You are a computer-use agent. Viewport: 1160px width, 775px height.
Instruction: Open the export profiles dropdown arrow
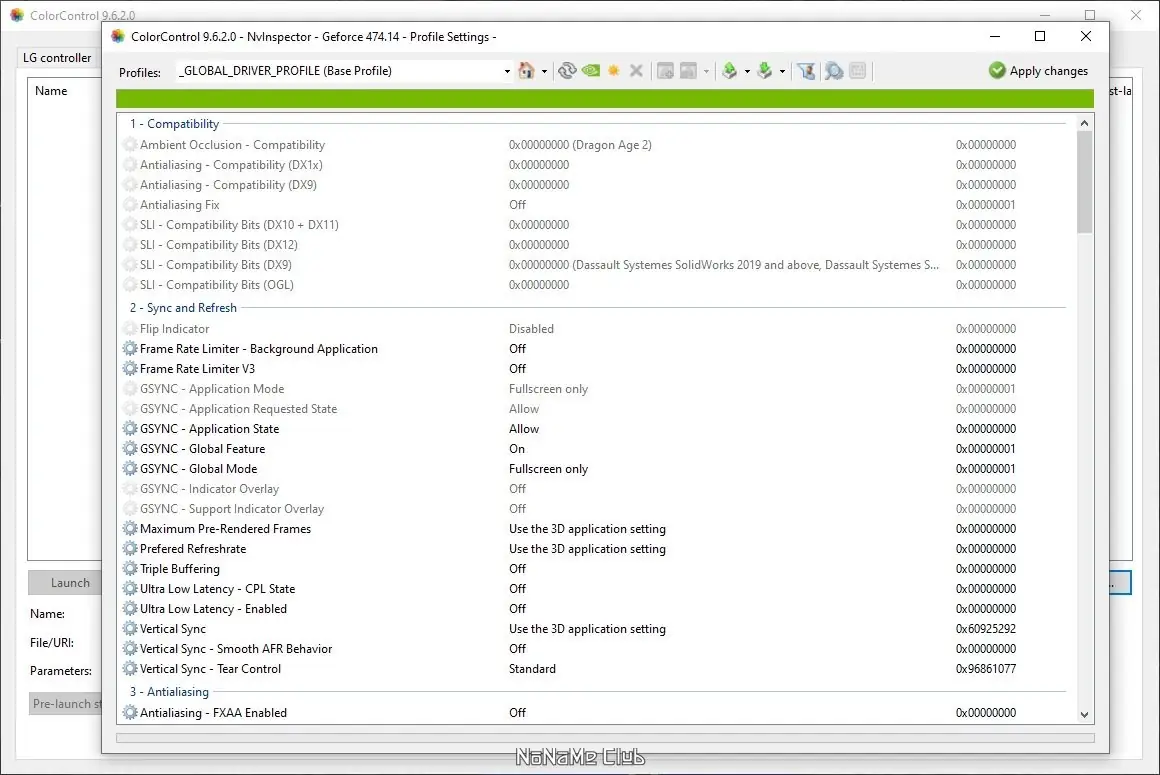pos(747,72)
